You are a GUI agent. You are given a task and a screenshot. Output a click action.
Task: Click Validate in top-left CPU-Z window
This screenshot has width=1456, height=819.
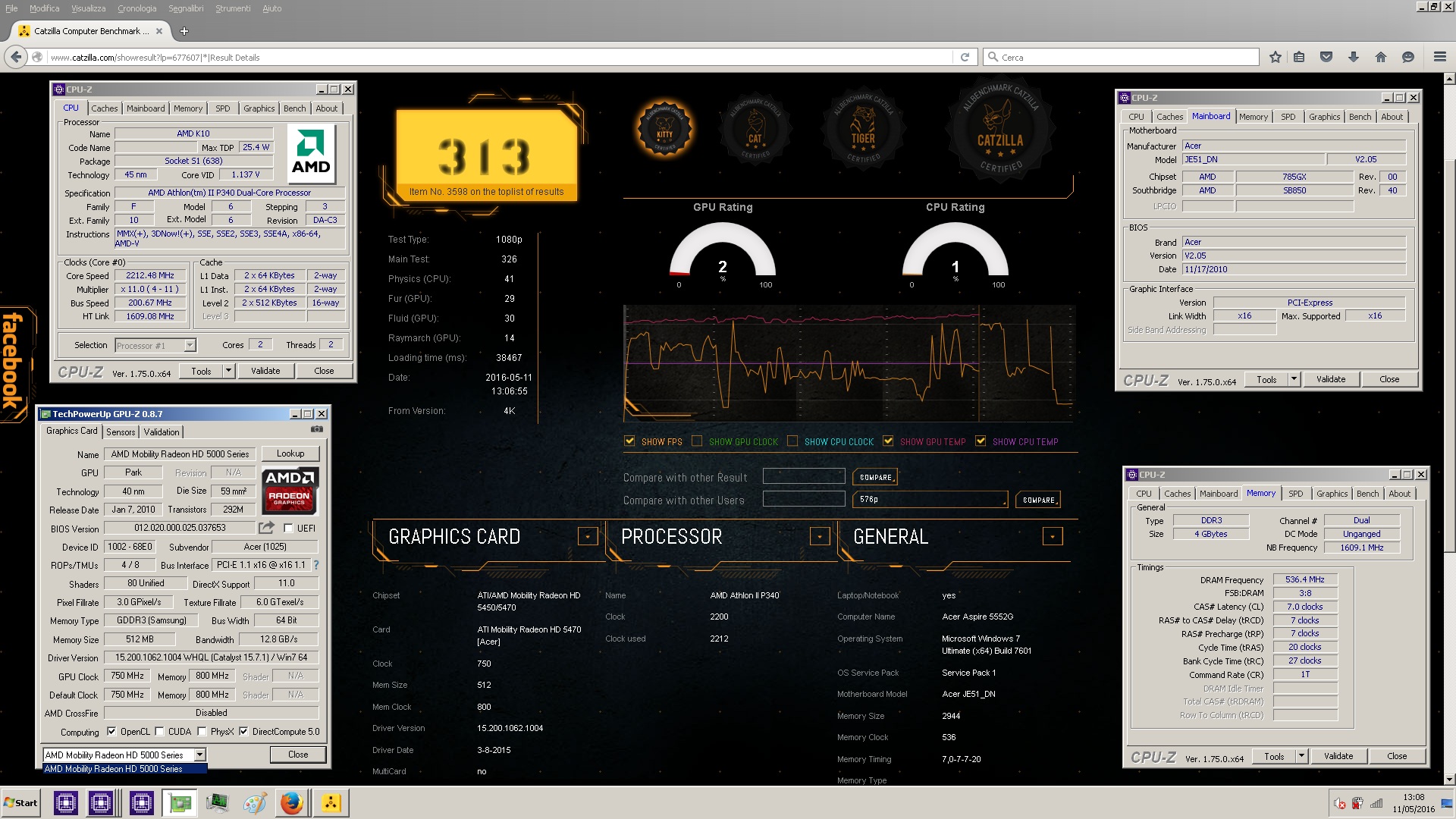pyautogui.click(x=265, y=371)
